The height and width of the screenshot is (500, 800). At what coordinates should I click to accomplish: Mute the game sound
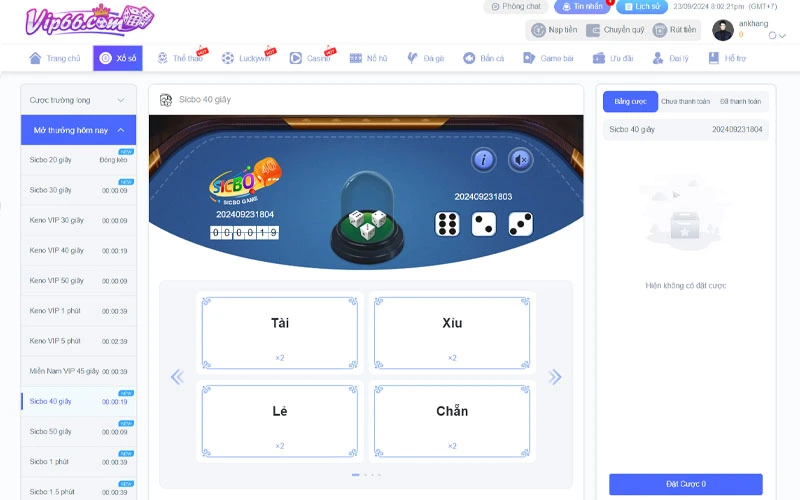pyautogui.click(x=520, y=159)
